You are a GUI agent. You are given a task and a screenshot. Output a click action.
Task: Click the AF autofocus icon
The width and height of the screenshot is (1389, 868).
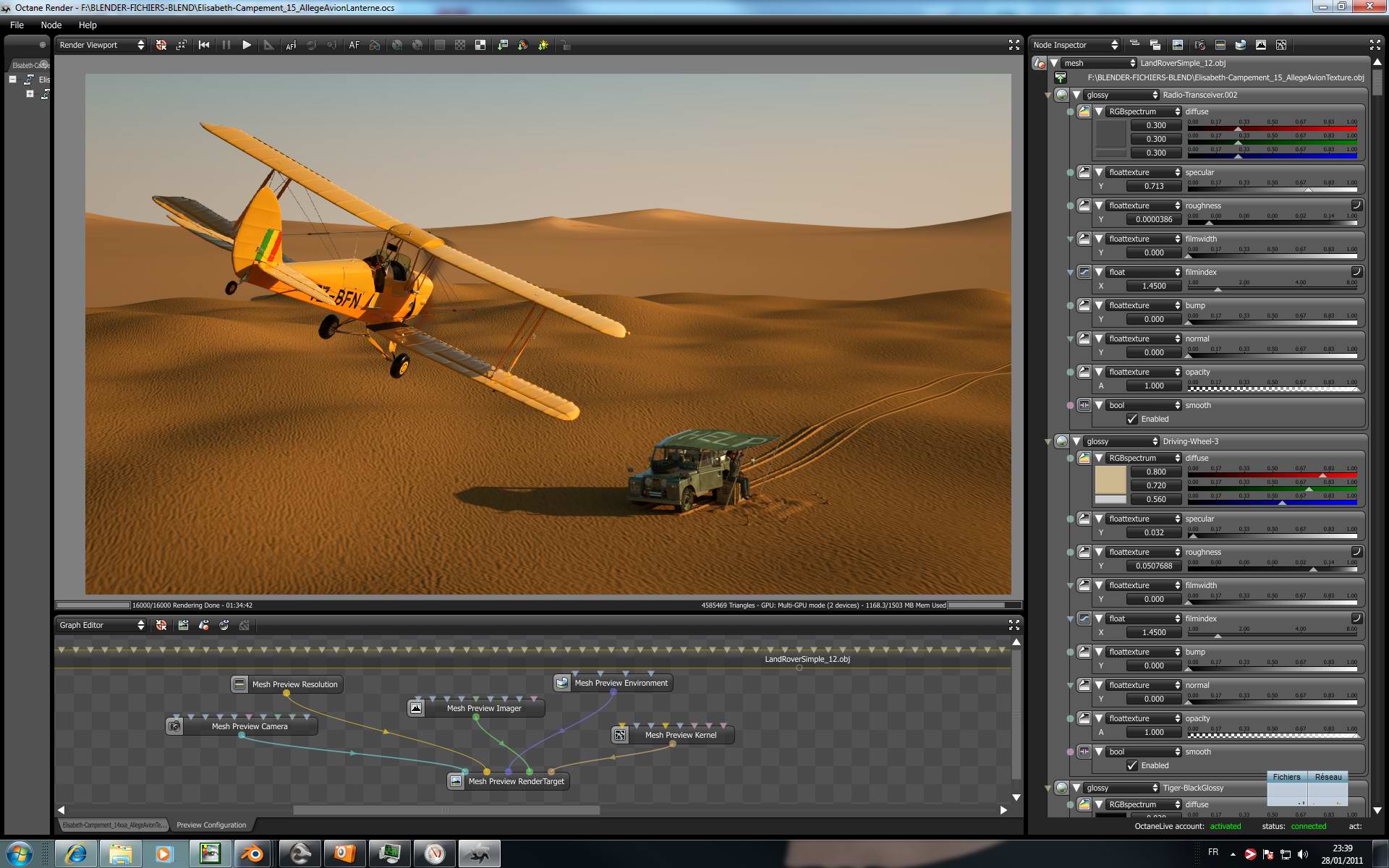[x=354, y=45]
